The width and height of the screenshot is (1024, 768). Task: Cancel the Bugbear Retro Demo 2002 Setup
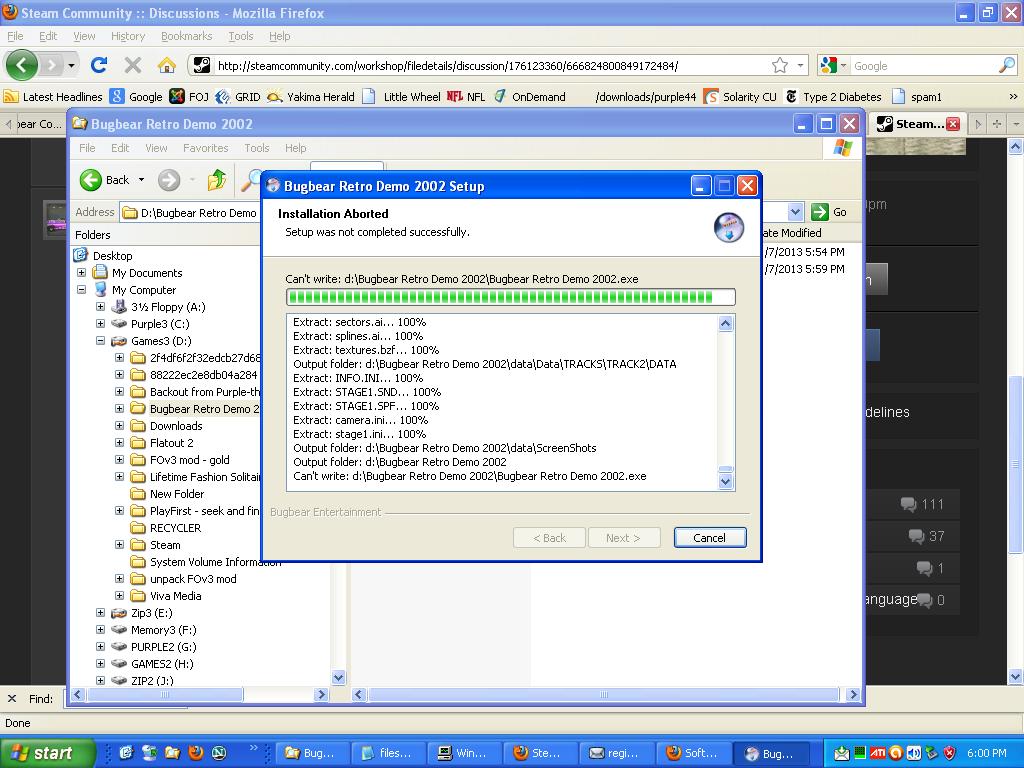[709, 537]
